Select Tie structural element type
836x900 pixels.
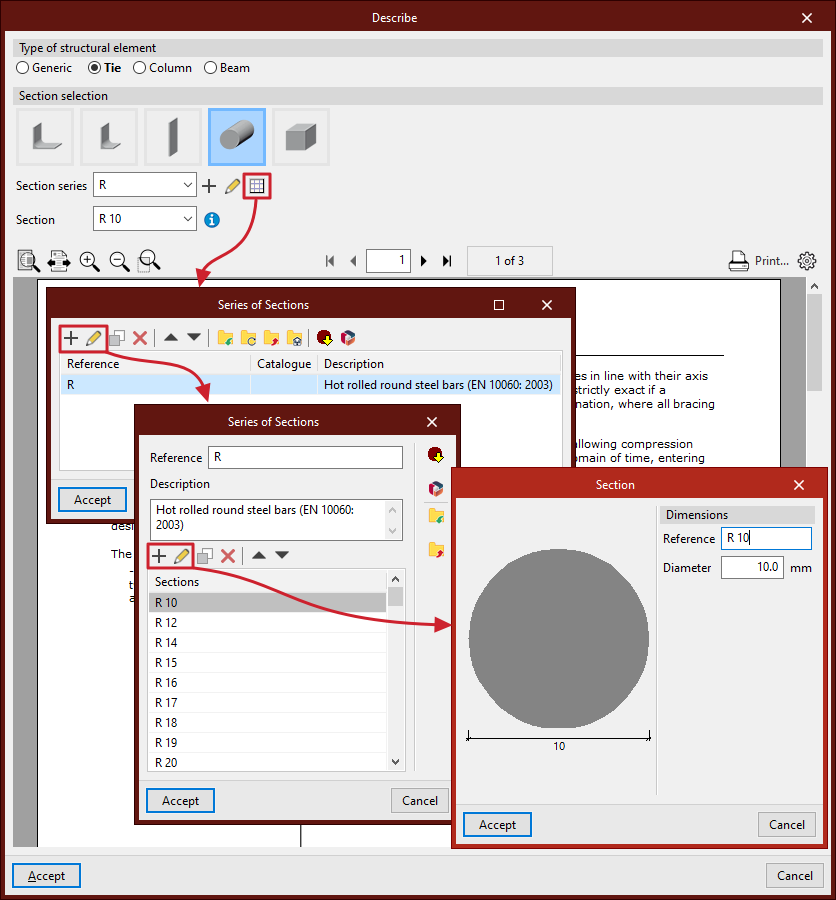[x=104, y=68]
